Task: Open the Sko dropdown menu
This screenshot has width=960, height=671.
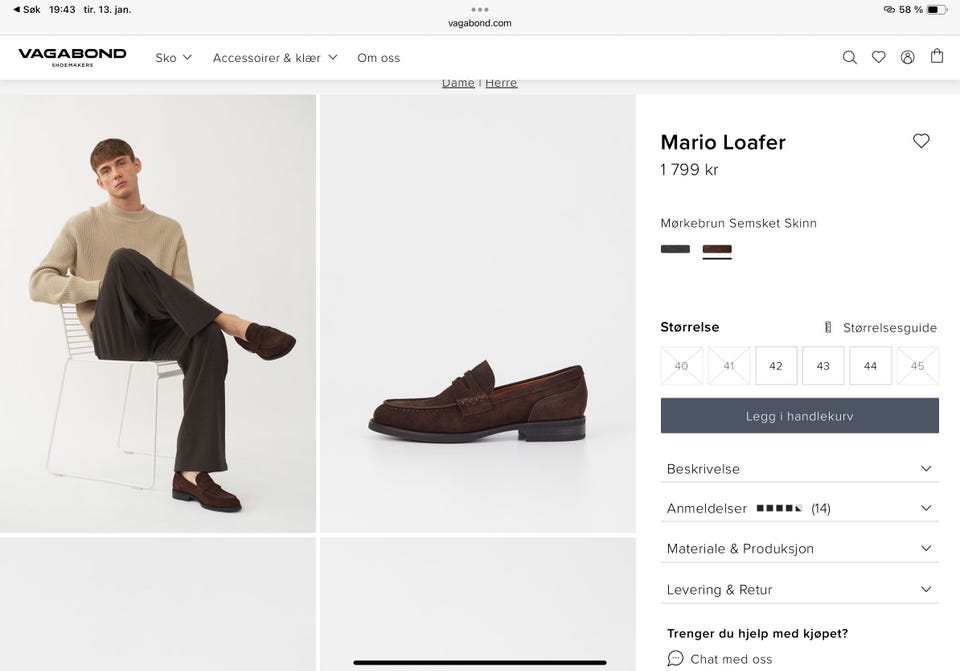Action: click(x=173, y=57)
